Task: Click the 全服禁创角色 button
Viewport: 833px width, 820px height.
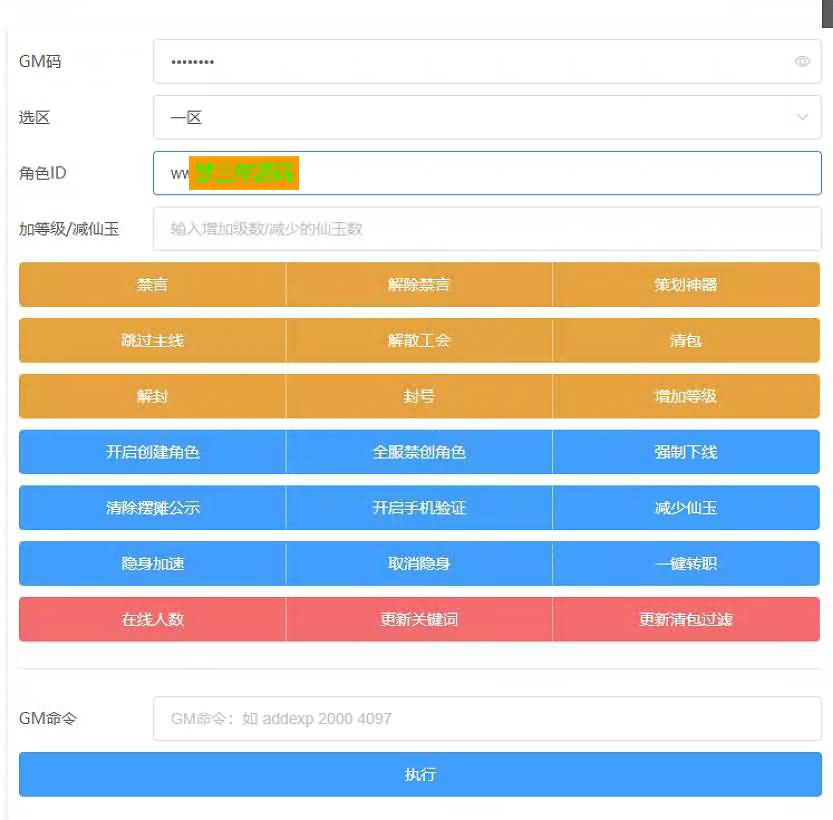Action: pos(419,452)
